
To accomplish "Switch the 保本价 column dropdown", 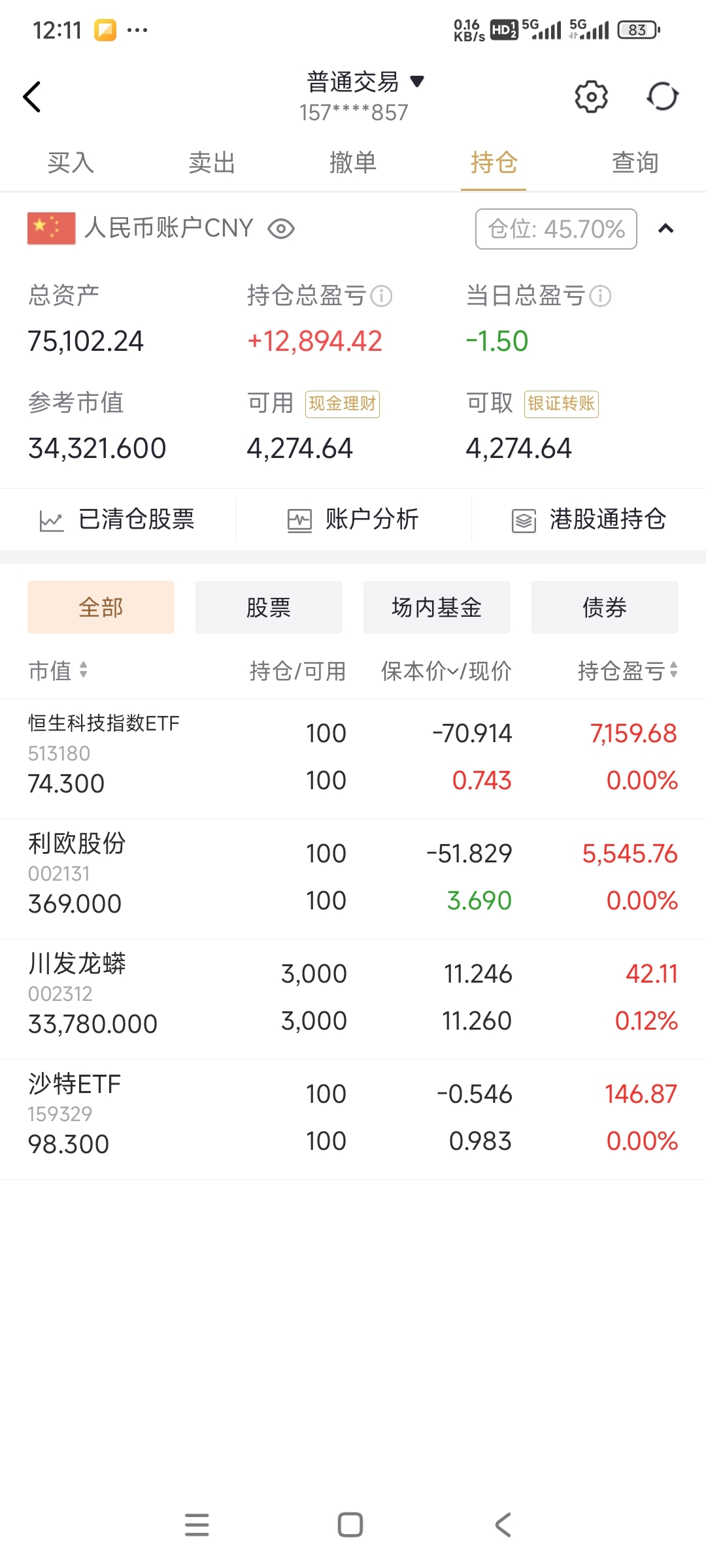I will 452,671.
